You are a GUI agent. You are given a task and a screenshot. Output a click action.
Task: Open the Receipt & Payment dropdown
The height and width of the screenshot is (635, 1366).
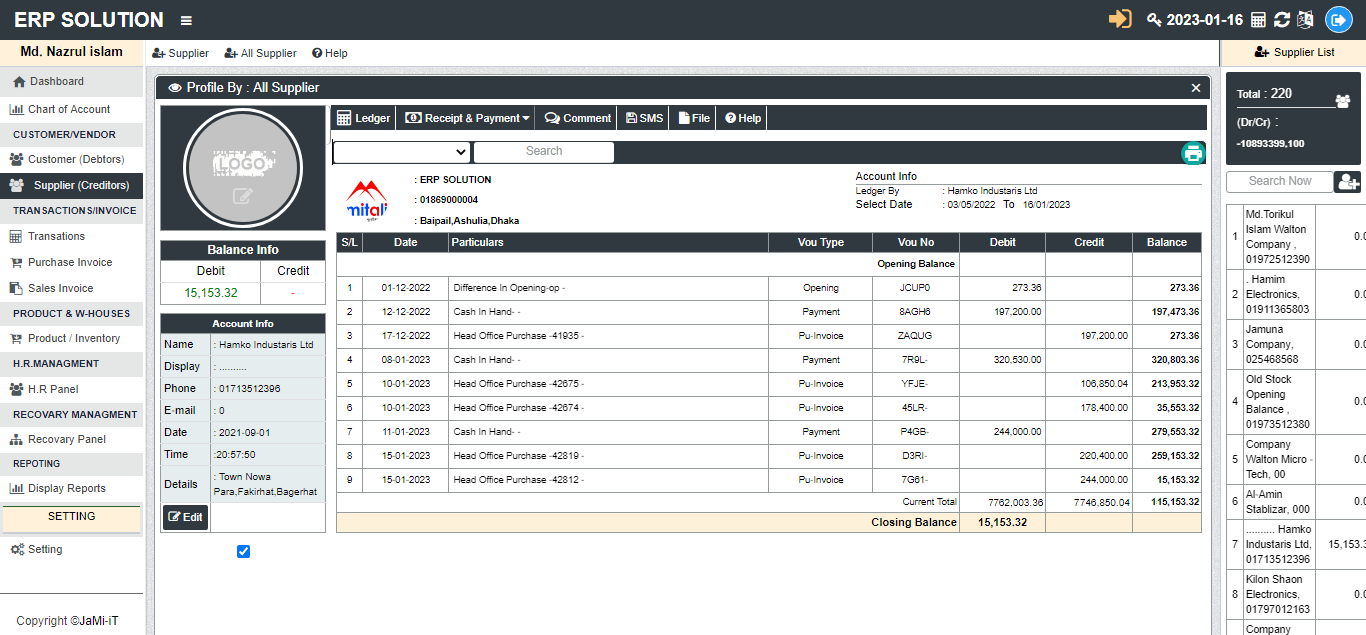click(x=467, y=118)
